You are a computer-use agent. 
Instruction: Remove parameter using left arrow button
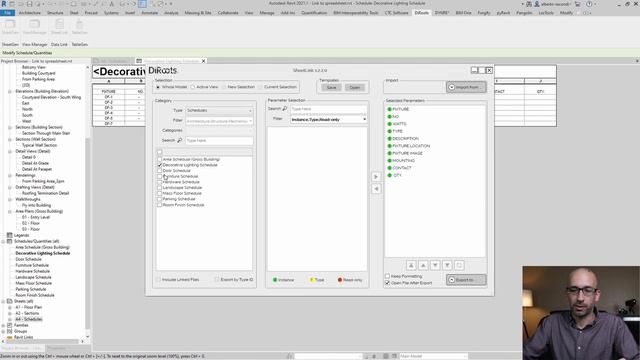pyautogui.click(x=376, y=189)
